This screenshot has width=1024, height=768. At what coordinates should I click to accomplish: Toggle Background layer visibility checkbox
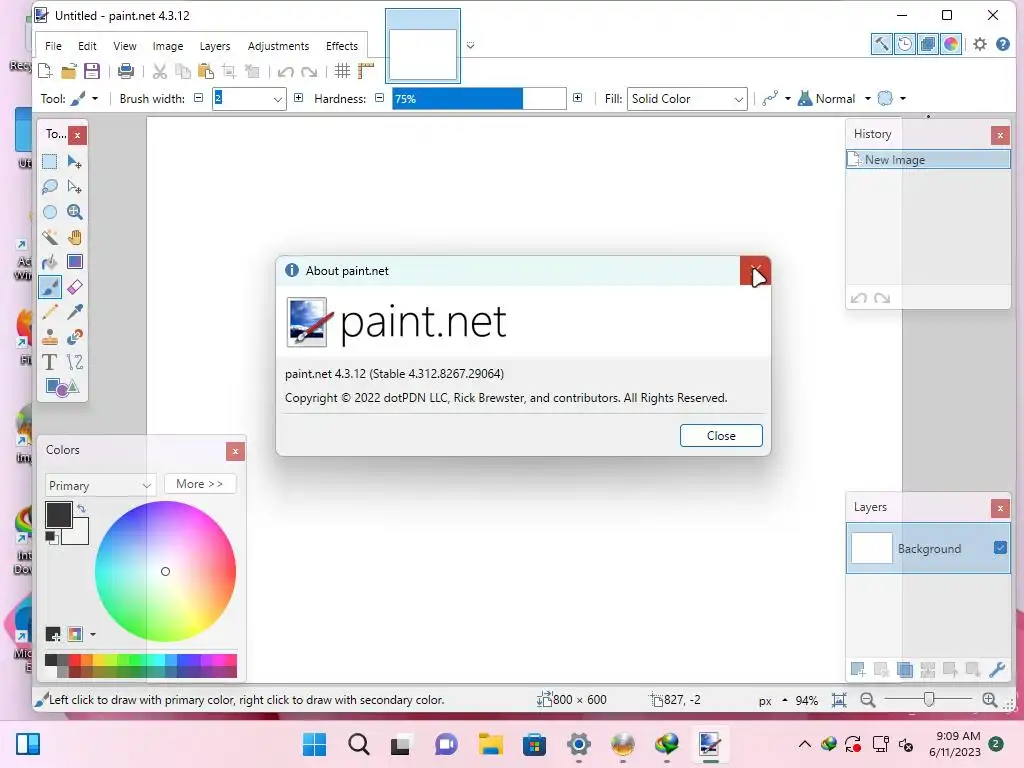1000,548
